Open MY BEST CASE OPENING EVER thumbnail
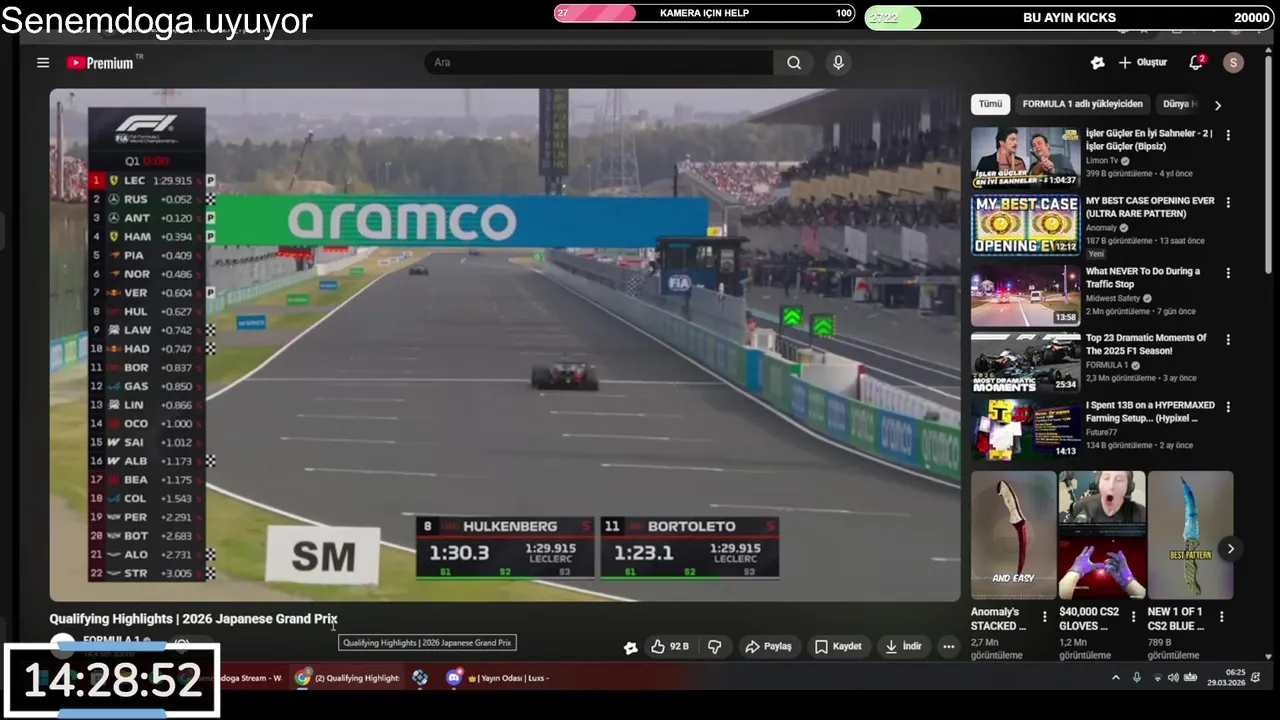 pos(1025,225)
